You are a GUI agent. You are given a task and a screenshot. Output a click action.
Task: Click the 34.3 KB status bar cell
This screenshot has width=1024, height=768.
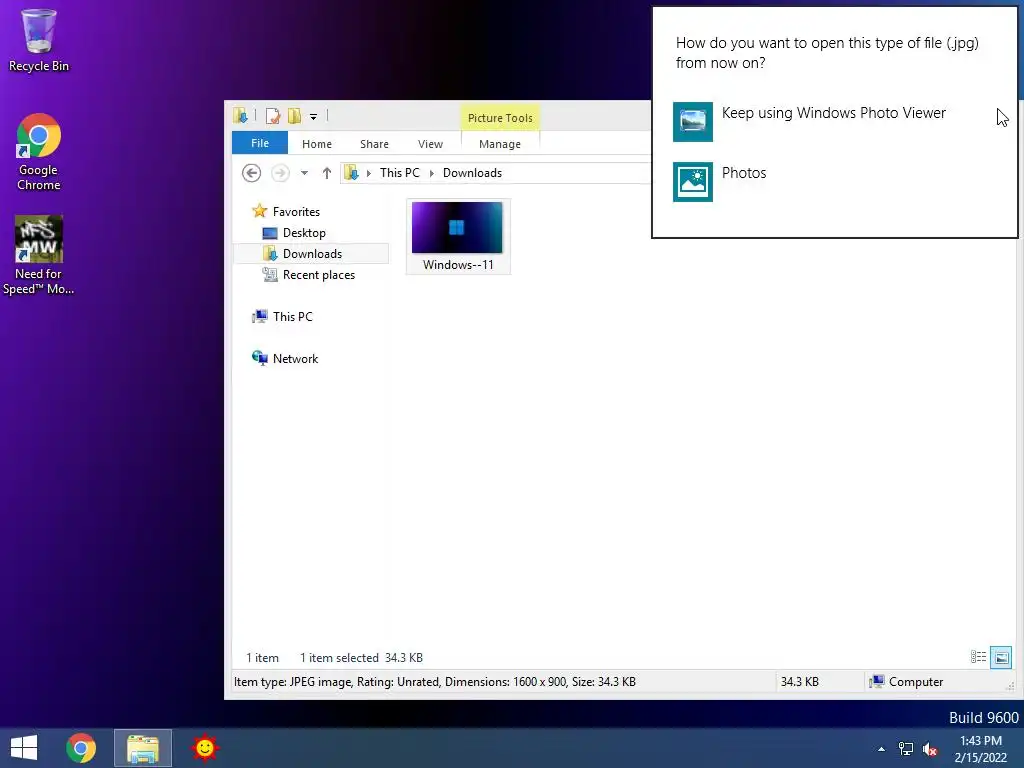tap(799, 682)
